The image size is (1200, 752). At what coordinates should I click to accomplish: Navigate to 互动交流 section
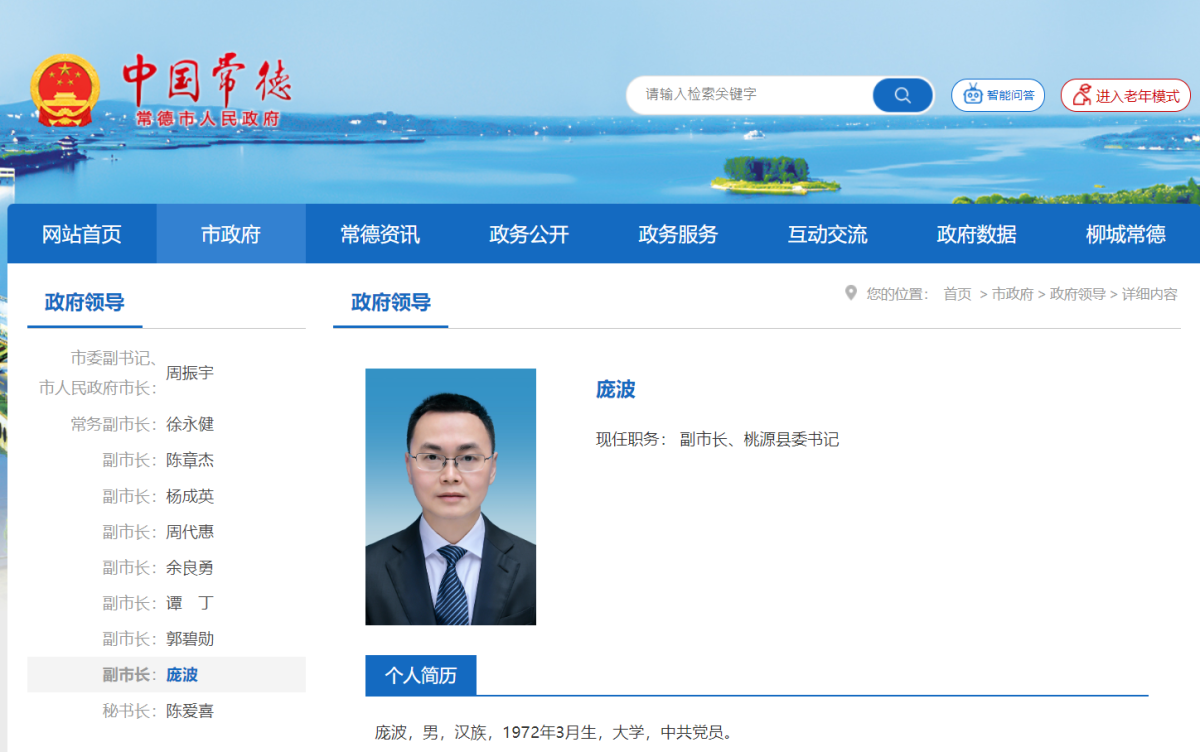coord(827,234)
